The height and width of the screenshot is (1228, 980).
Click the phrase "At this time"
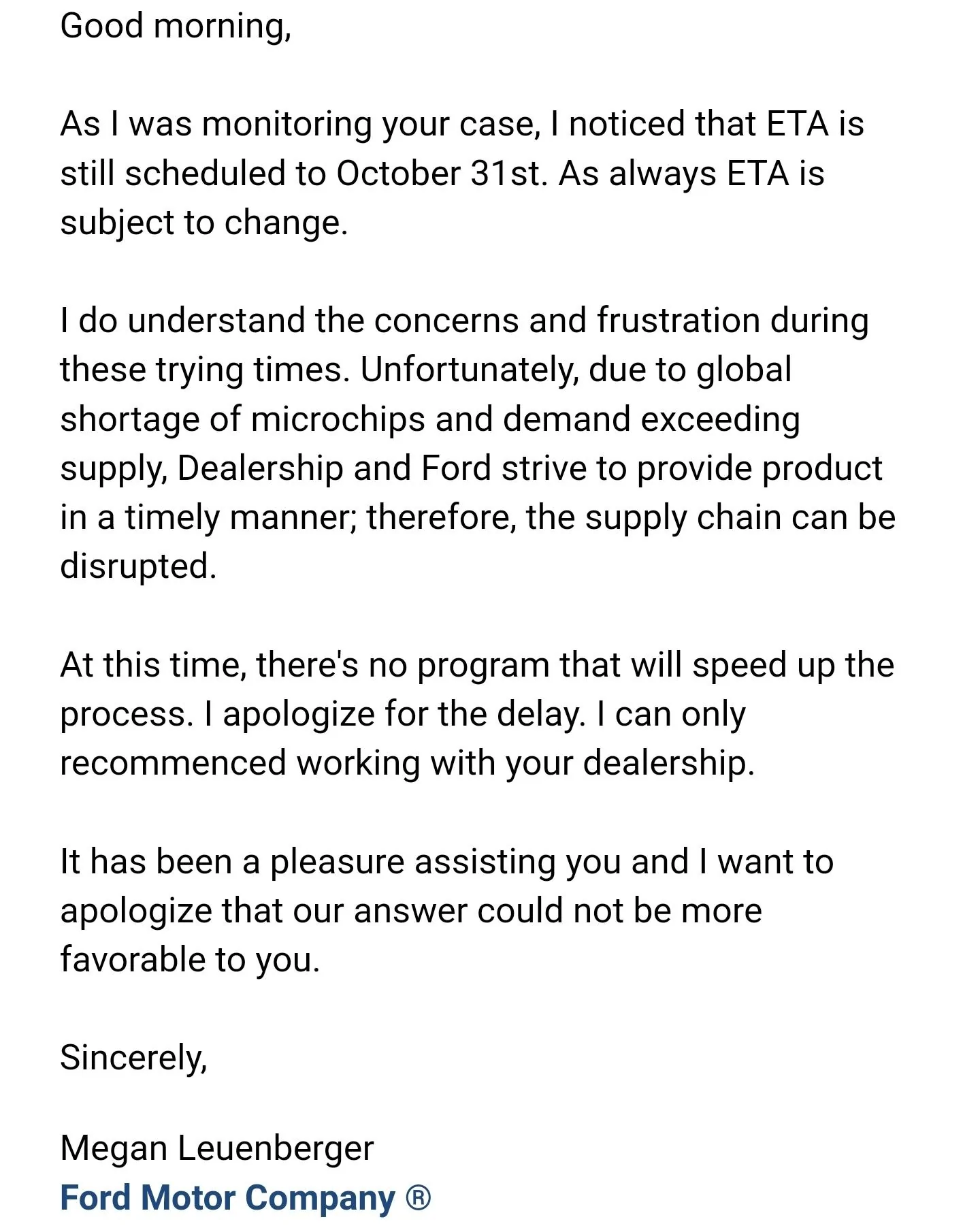pos(152,665)
